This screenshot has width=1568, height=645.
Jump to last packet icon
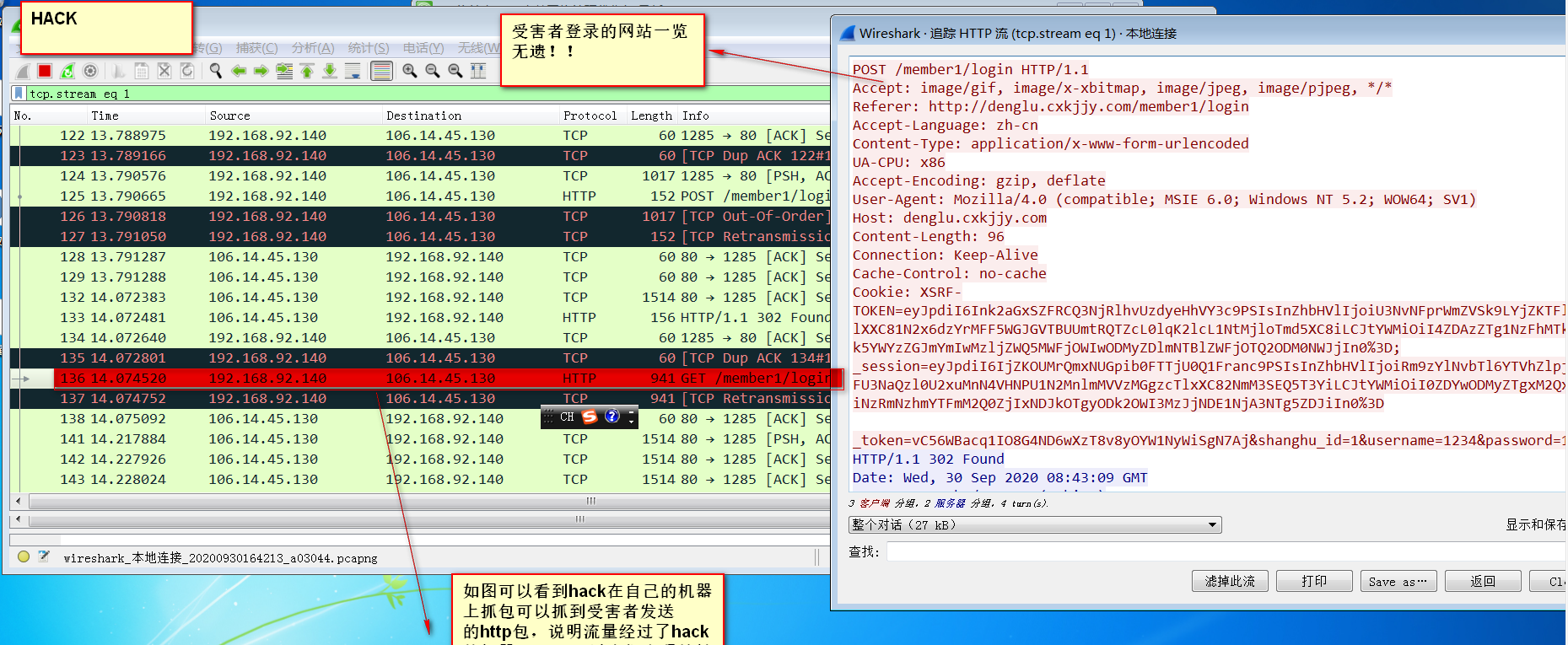(x=330, y=71)
